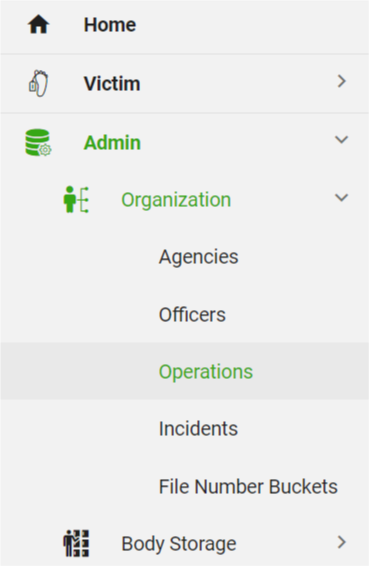369x566 pixels.
Task: Expand the Victim menu chevron
Action: 342,82
